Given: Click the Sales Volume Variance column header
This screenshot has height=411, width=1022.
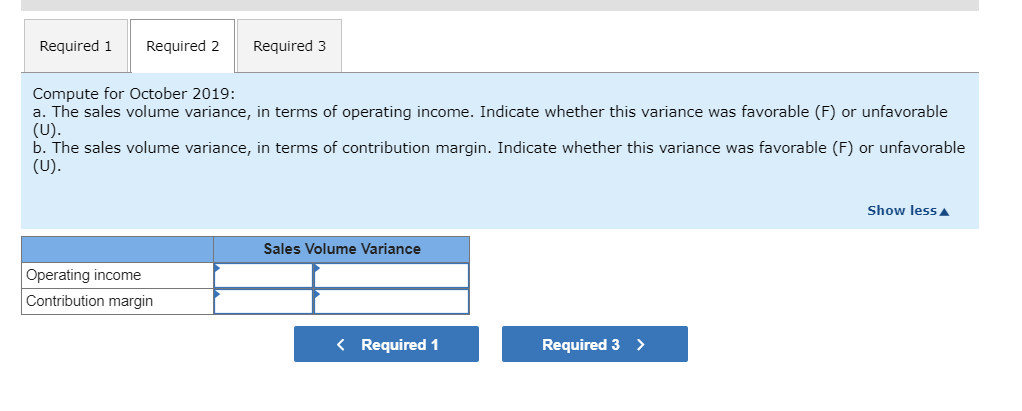Looking at the screenshot, I should (x=342, y=249).
